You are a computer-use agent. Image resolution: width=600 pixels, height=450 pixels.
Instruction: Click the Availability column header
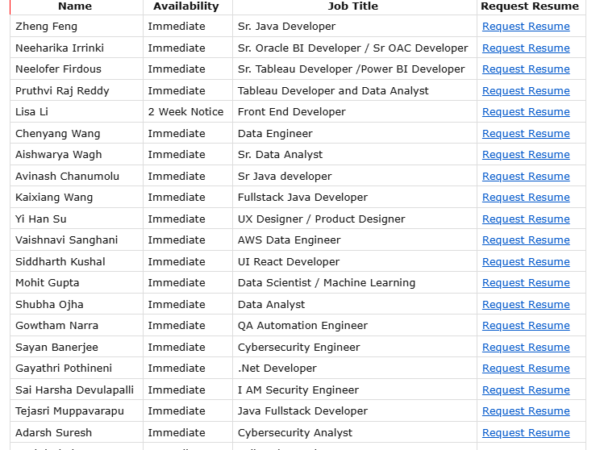[186, 6]
